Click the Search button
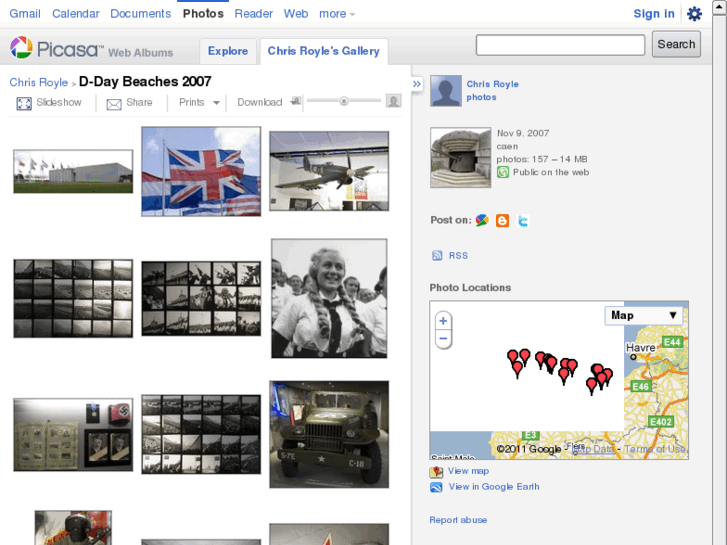The width and height of the screenshot is (727, 545). pyautogui.click(x=676, y=44)
